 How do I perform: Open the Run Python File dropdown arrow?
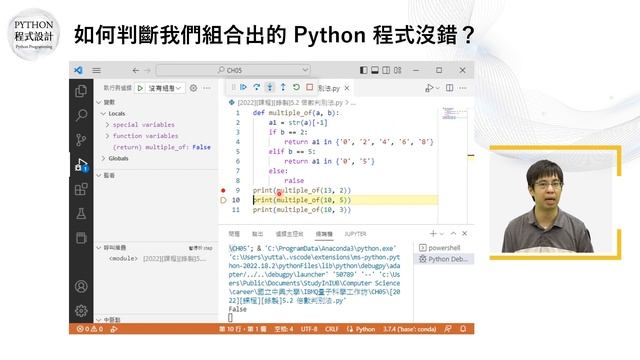point(438,88)
